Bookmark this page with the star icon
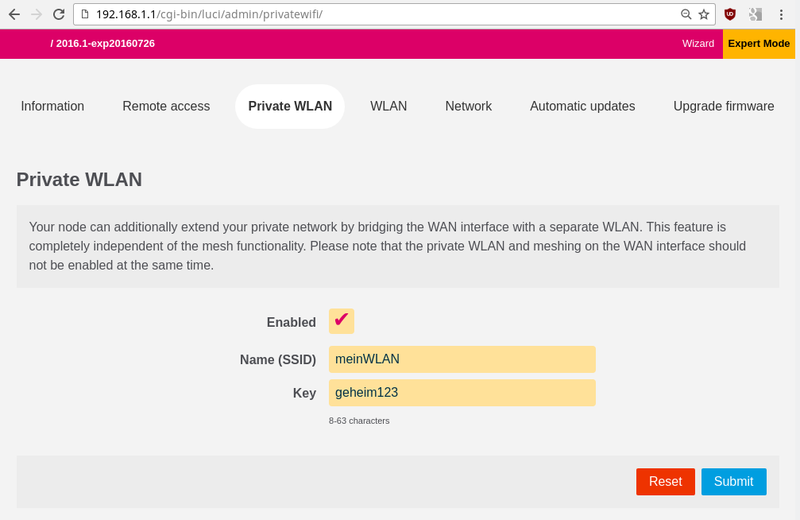Image resolution: width=800 pixels, height=520 pixels. 704,15
